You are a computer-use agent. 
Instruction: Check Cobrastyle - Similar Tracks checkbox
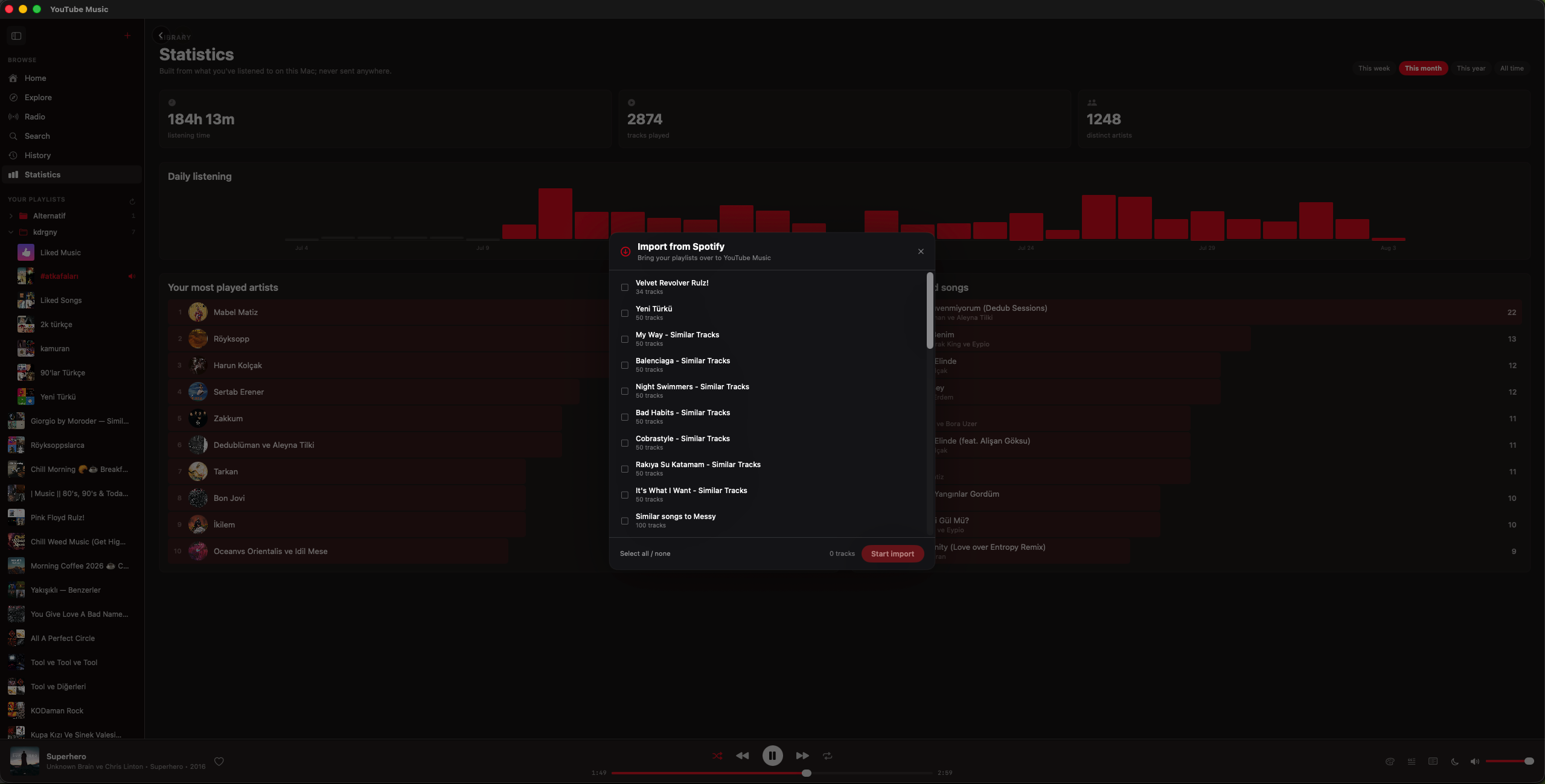(x=625, y=443)
